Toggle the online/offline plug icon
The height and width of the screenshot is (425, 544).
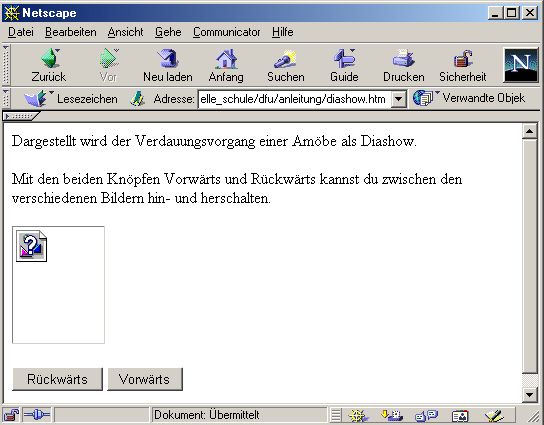pyautogui.click(x=37, y=415)
